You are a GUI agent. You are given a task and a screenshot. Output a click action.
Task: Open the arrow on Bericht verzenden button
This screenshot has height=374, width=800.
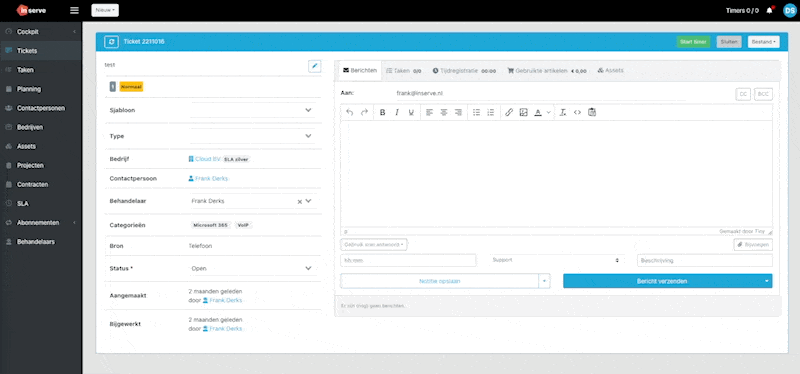[766, 281]
